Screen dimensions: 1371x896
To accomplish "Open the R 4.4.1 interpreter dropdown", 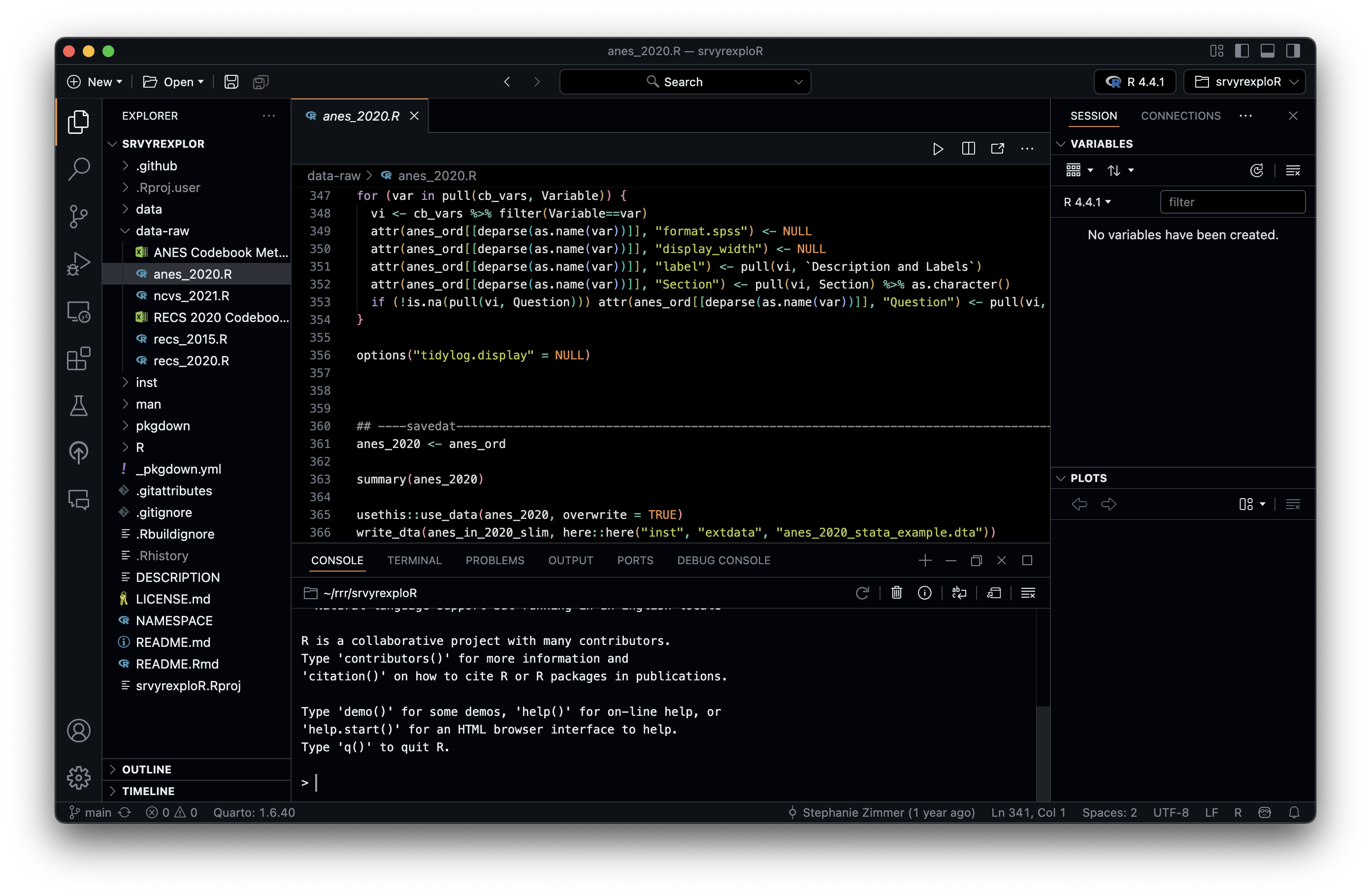I will click(x=1135, y=82).
